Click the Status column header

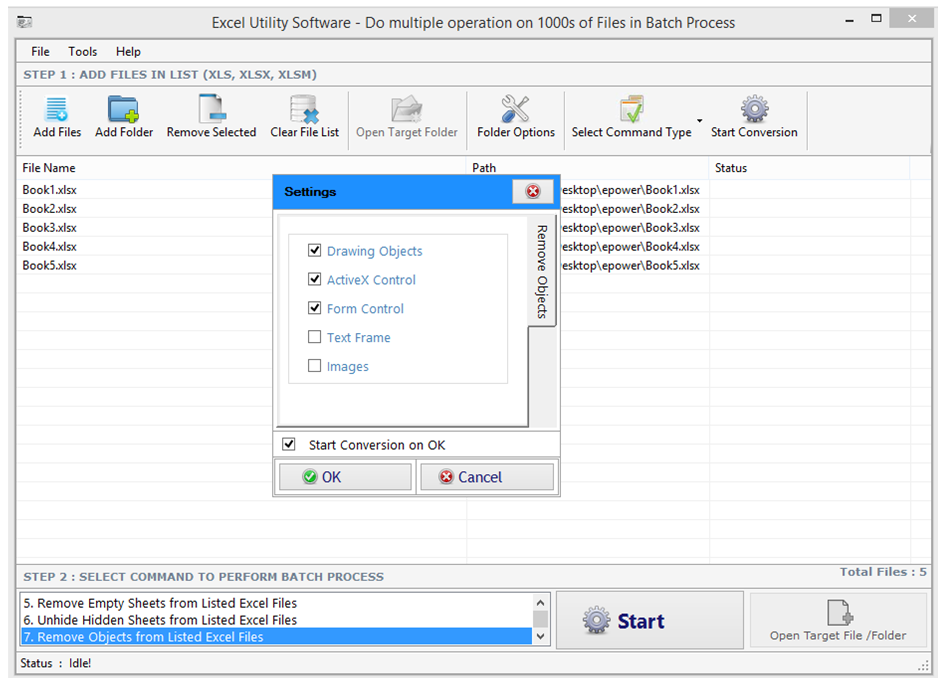coord(810,168)
